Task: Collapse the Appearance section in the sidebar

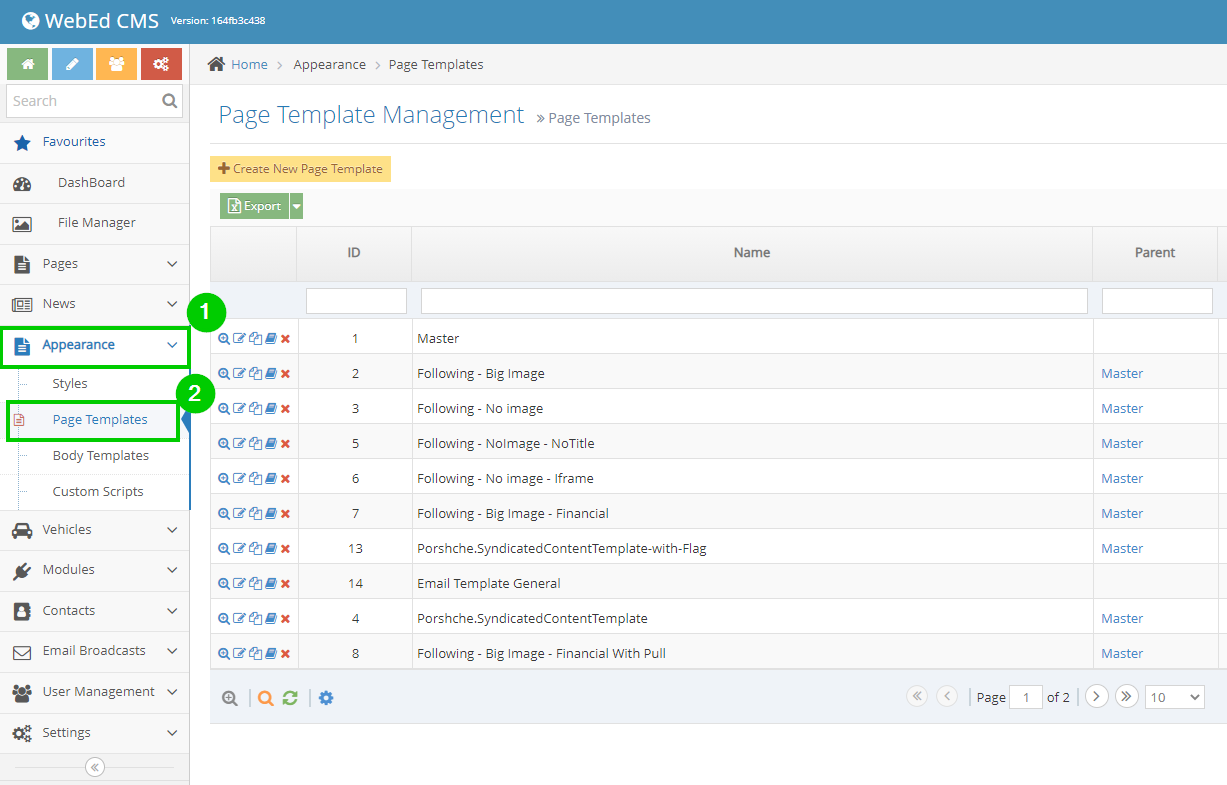Action: click(95, 344)
